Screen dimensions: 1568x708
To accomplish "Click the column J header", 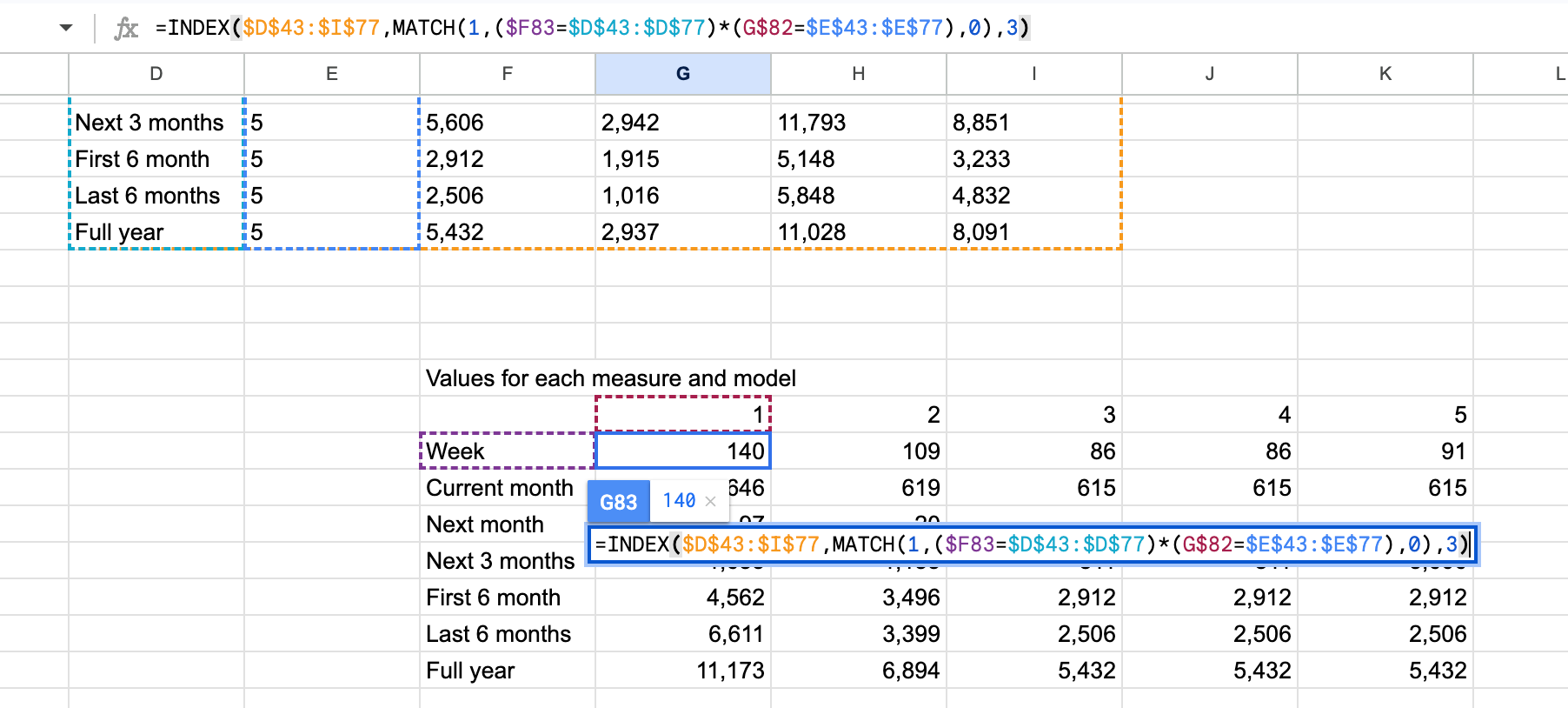I will coord(1209,74).
